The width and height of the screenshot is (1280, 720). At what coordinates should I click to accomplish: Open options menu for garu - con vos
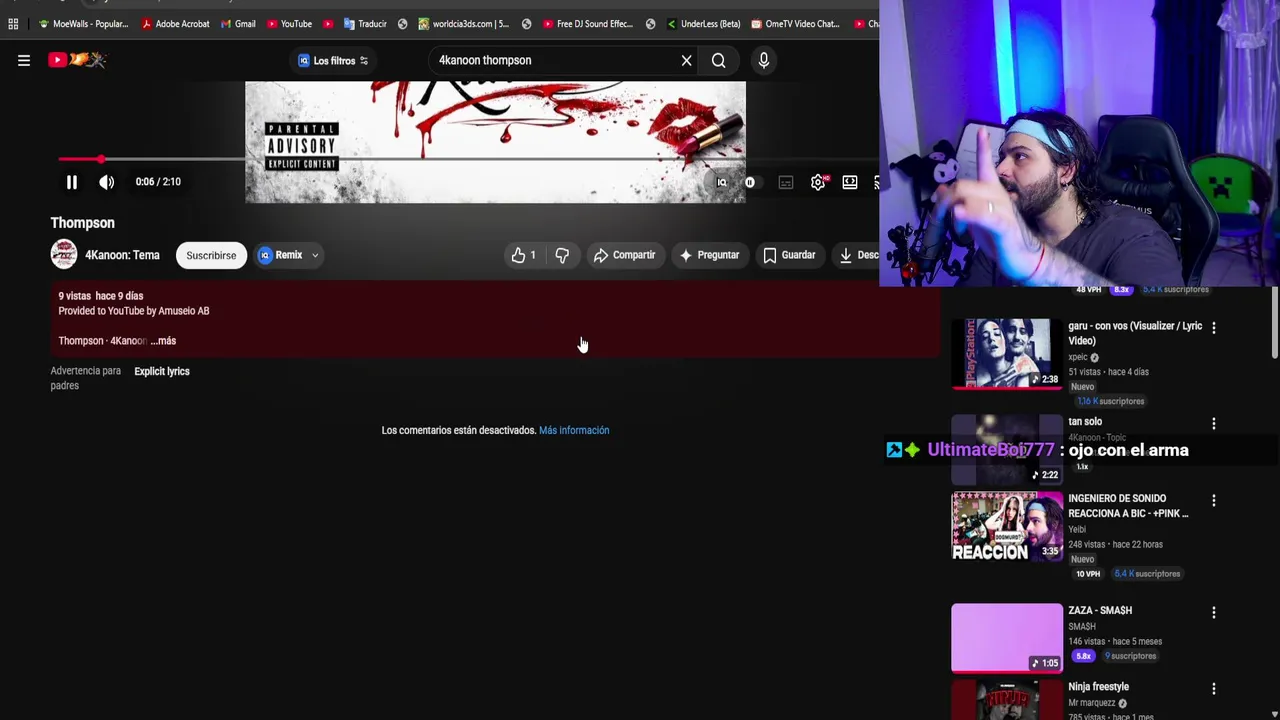point(1213,327)
